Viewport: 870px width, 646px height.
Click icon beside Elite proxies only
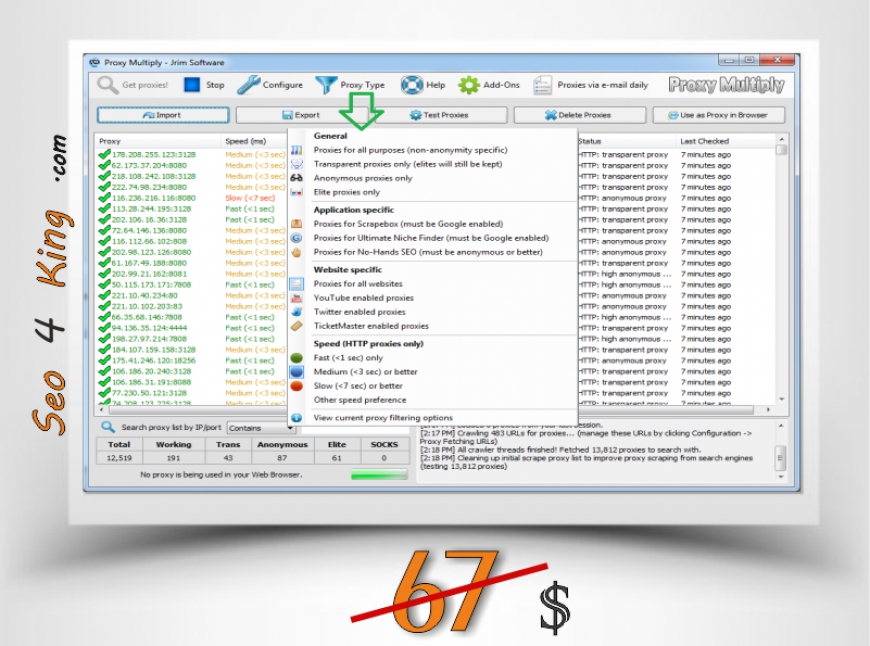coord(297,192)
